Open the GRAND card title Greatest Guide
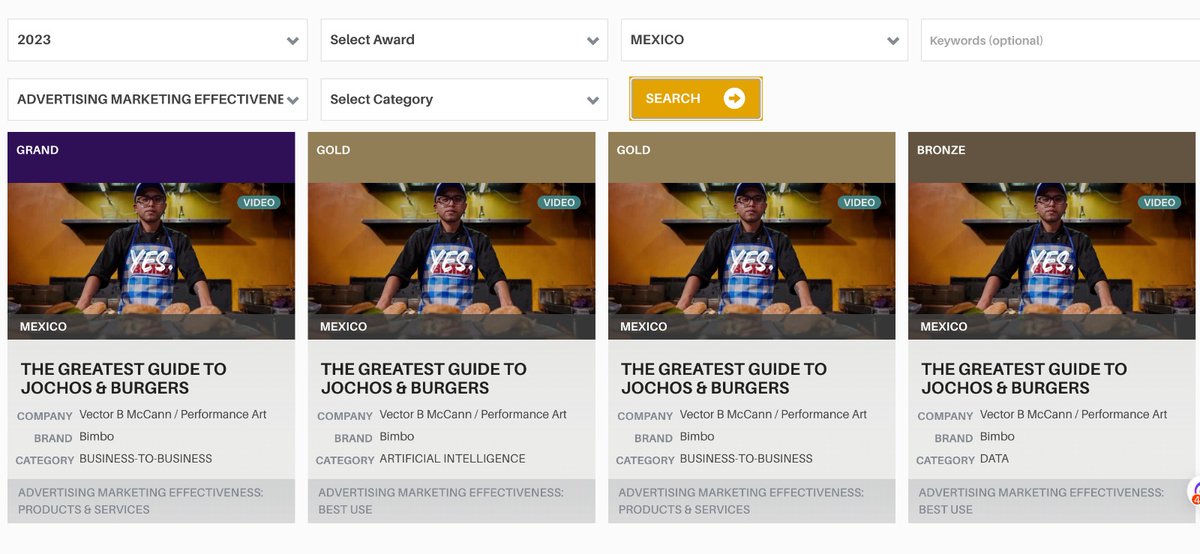Viewport: 1200px width, 554px height. coord(124,378)
